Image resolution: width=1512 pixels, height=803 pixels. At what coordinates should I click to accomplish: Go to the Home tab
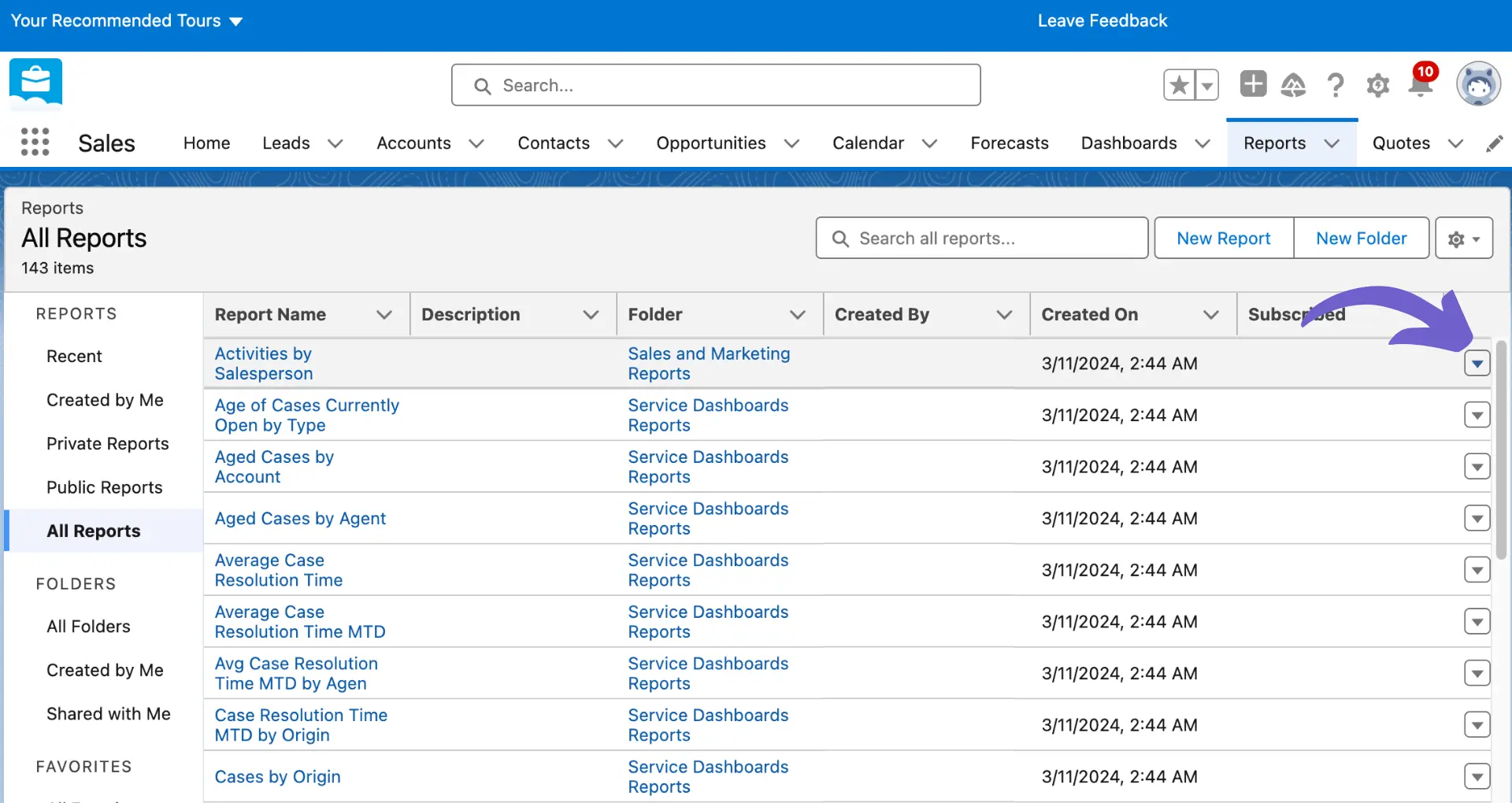(x=206, y=142)
